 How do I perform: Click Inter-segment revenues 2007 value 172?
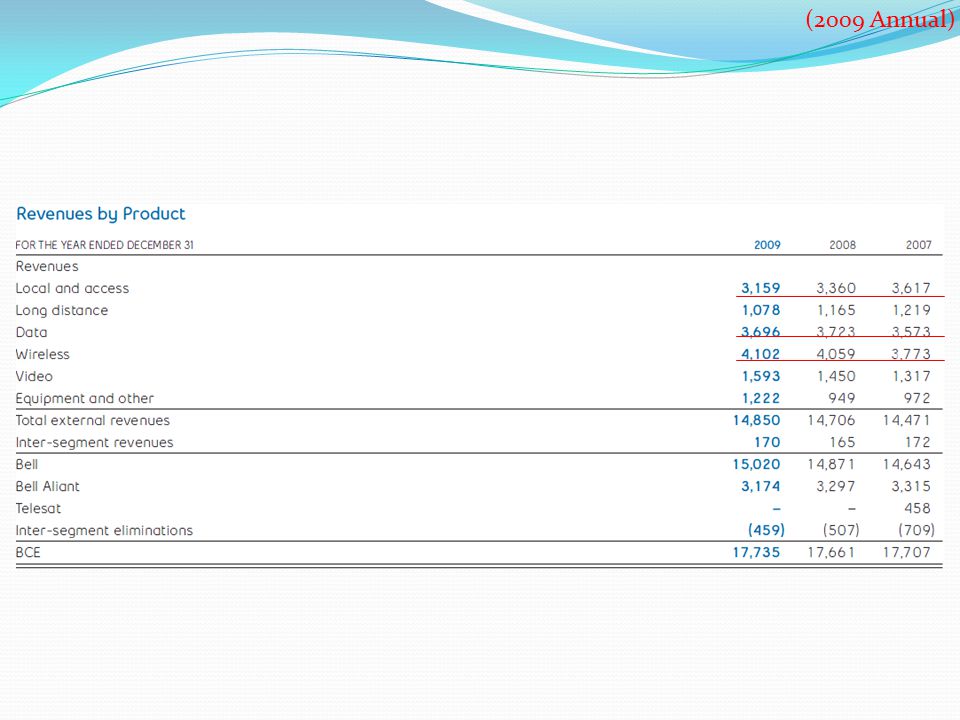tap(918, 443)
